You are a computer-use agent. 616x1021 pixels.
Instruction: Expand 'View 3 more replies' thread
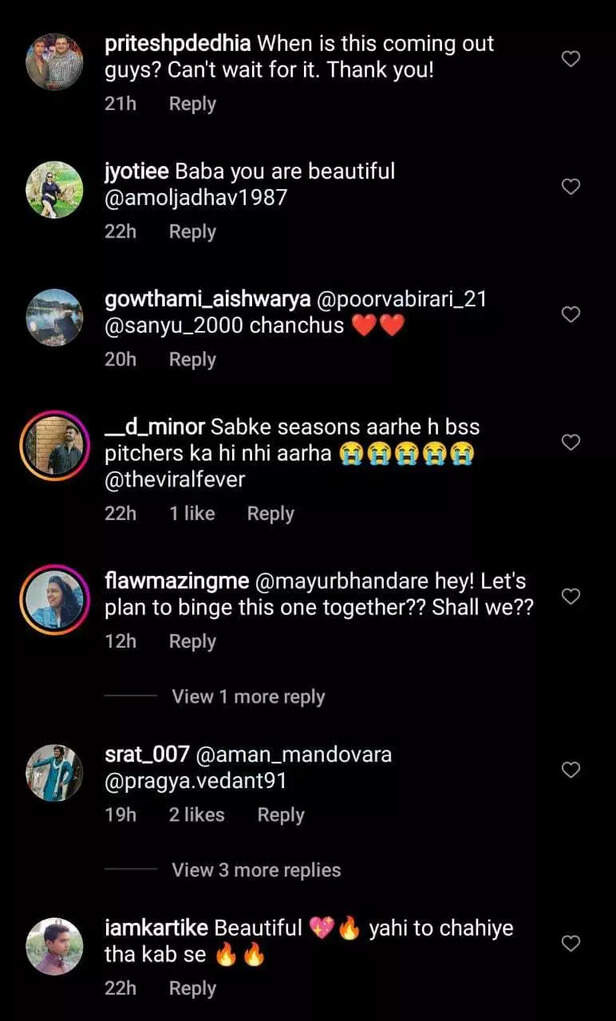256,870
